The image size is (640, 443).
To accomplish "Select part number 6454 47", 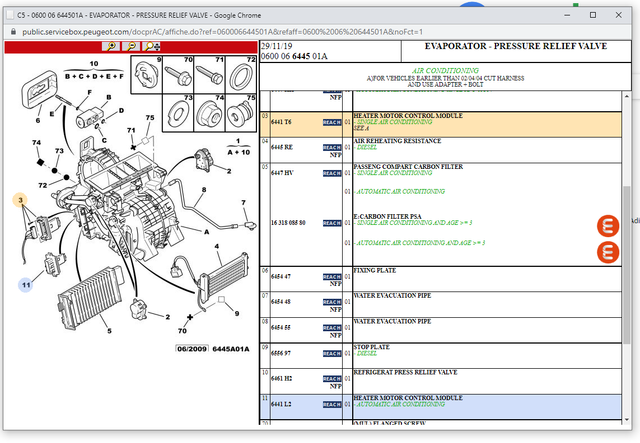I will pos(281,276).
